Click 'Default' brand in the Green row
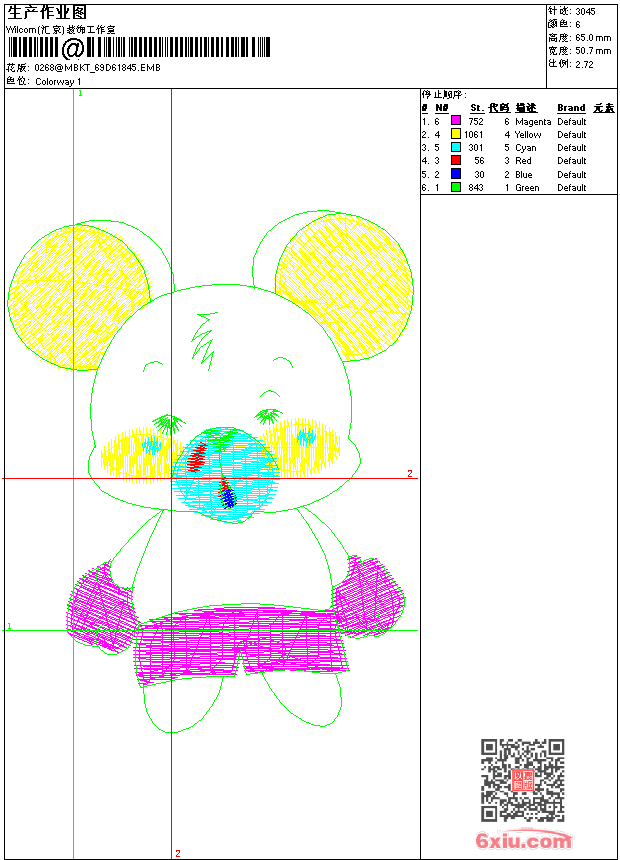 572,188
